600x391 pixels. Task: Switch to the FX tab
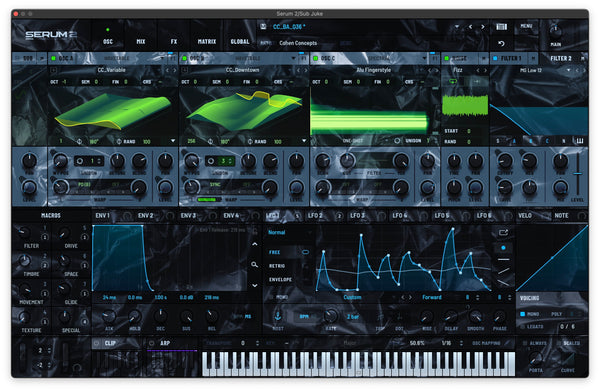click(x=174, y=41)
